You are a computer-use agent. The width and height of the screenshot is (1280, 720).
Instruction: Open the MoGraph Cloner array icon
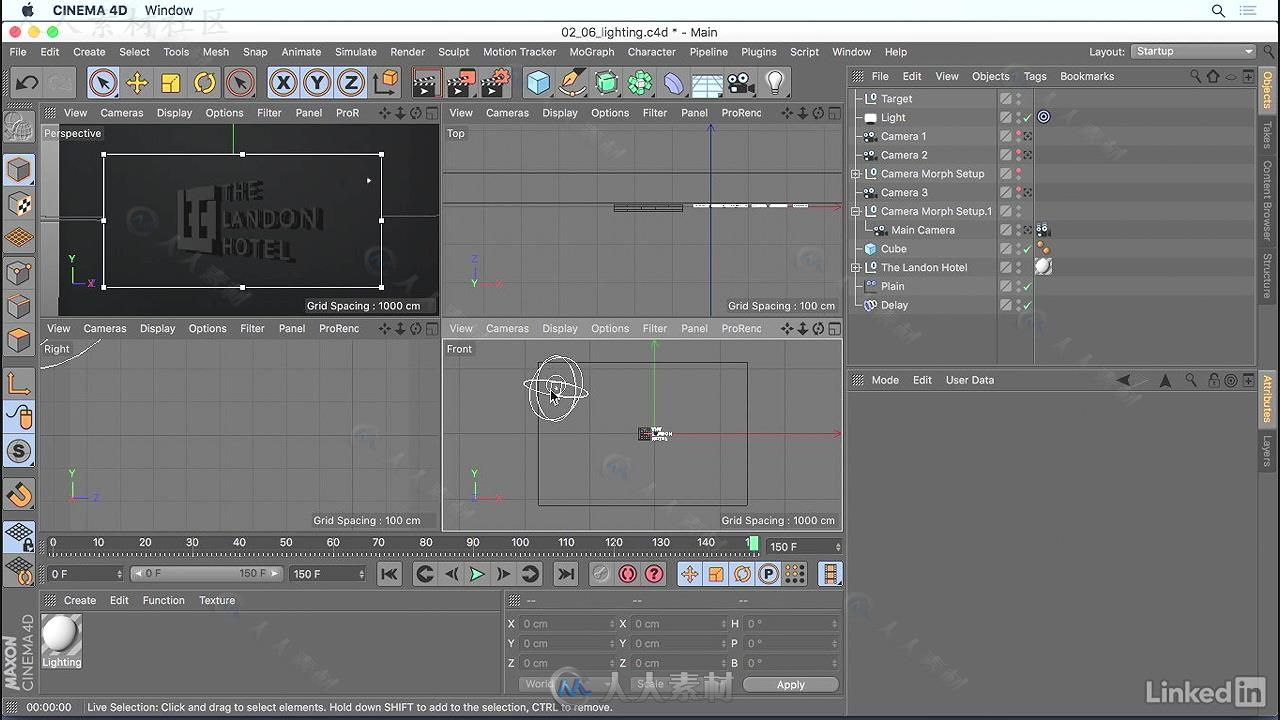tap(640, 82)
